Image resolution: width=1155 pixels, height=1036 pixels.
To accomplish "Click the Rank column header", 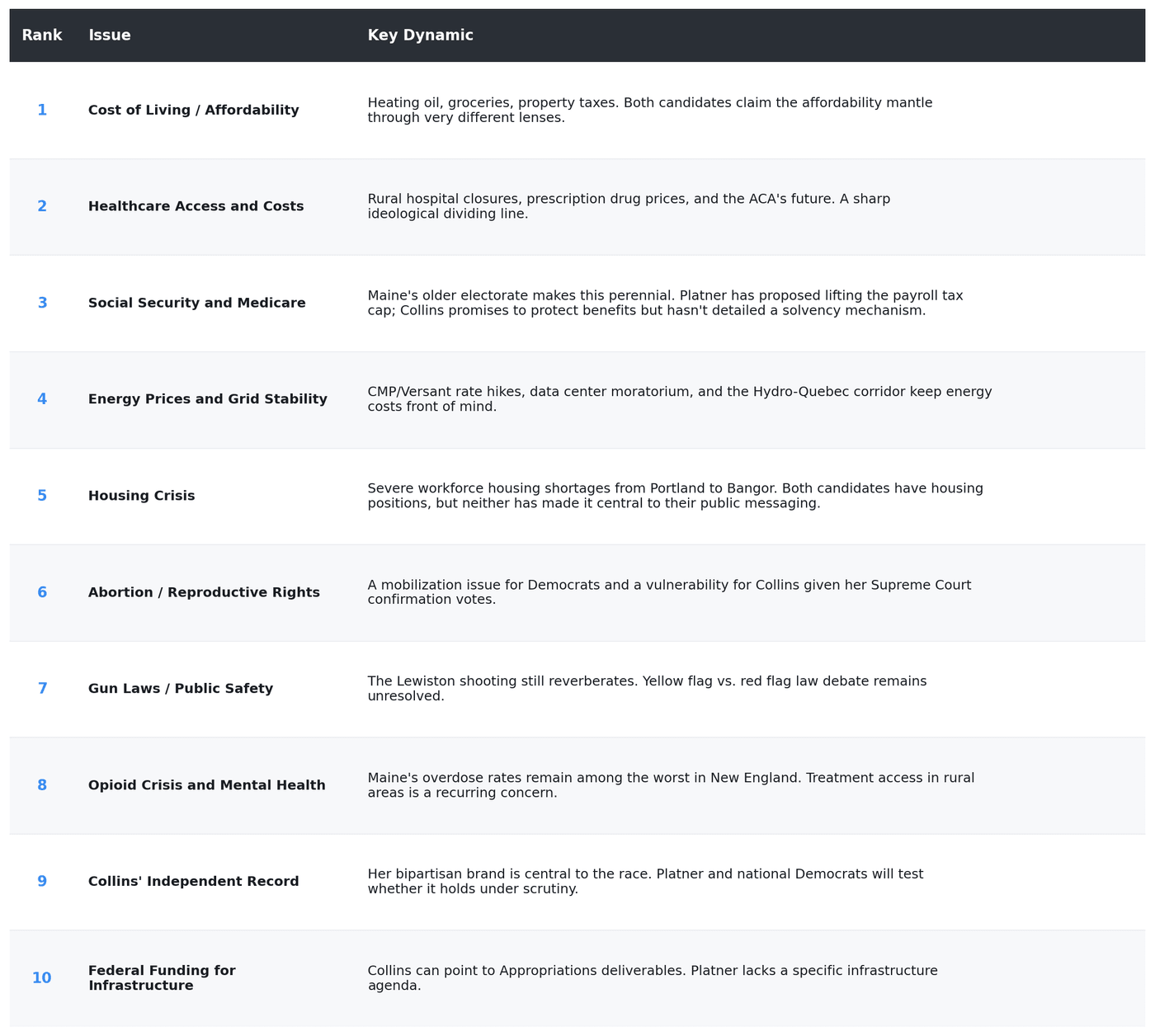I will coord(41,35).
